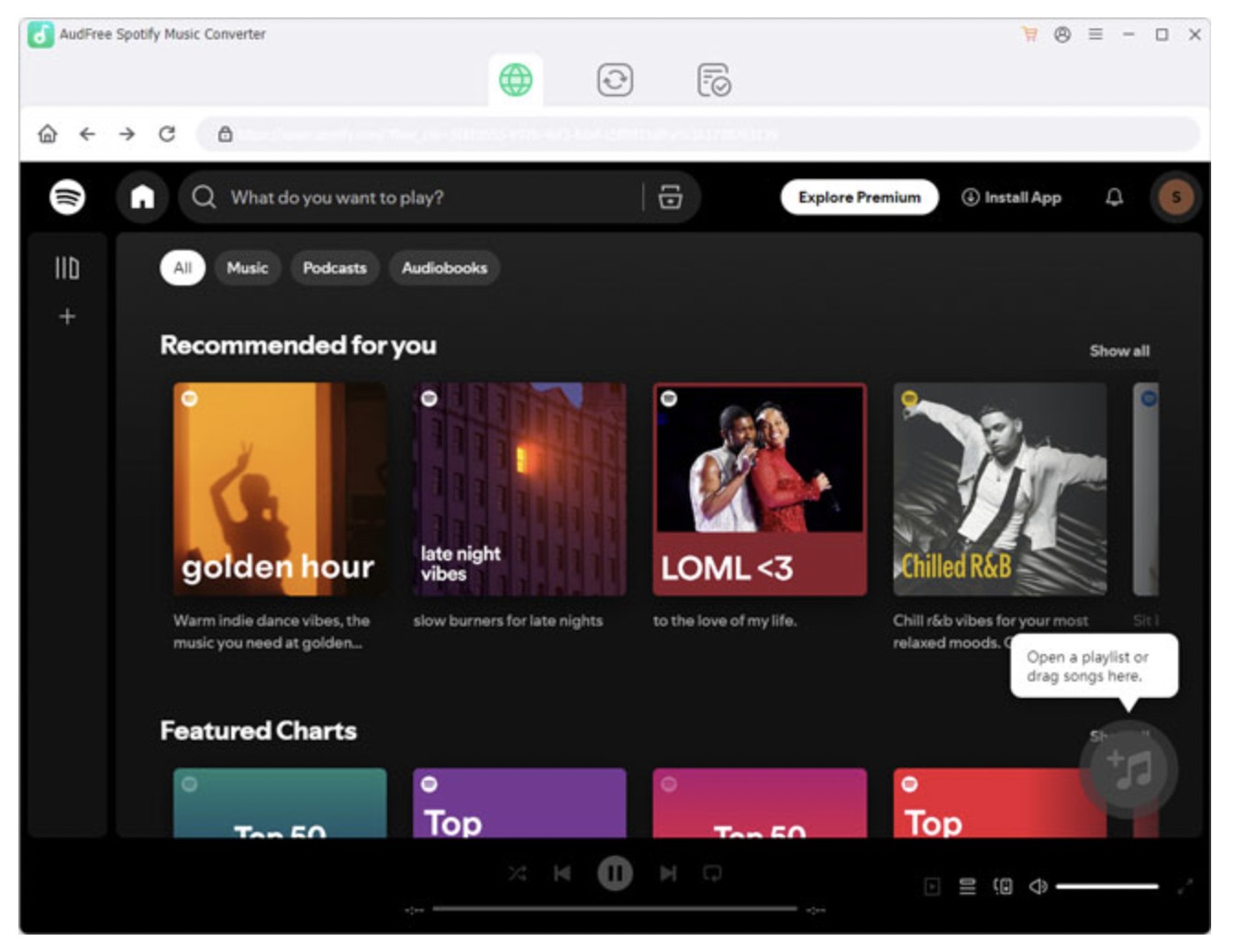Switch to the converting list tab
The height and width of the screenshot is (952, 1235).
point(615,80)
